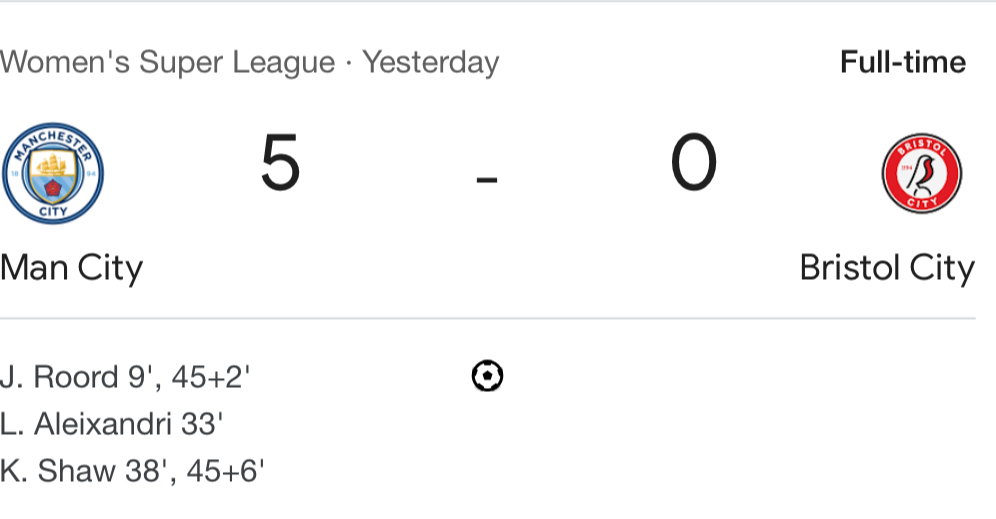Click the Manchester City club crest

click(53, 173)
